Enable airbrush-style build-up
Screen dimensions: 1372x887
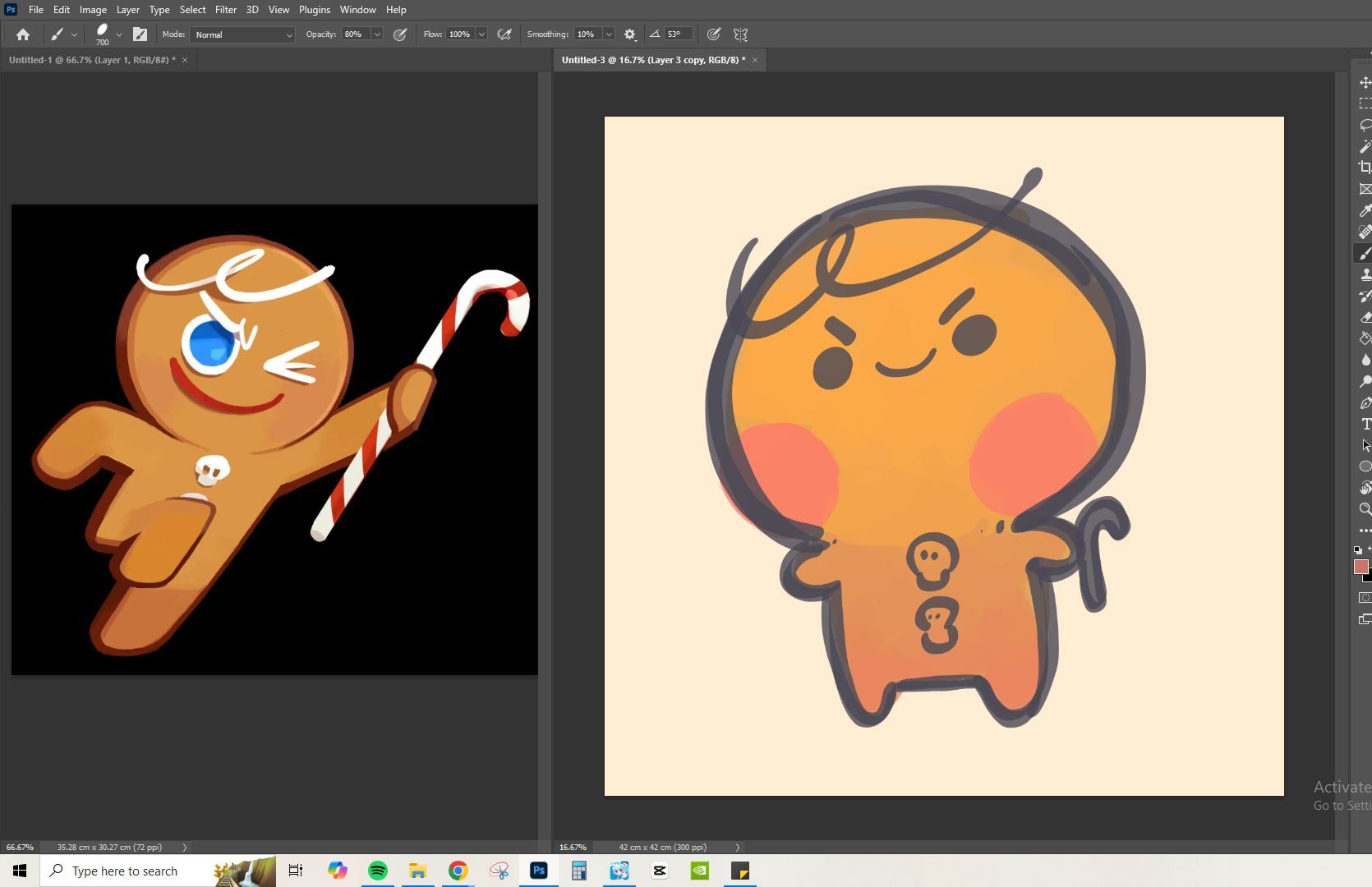point(504,34)
